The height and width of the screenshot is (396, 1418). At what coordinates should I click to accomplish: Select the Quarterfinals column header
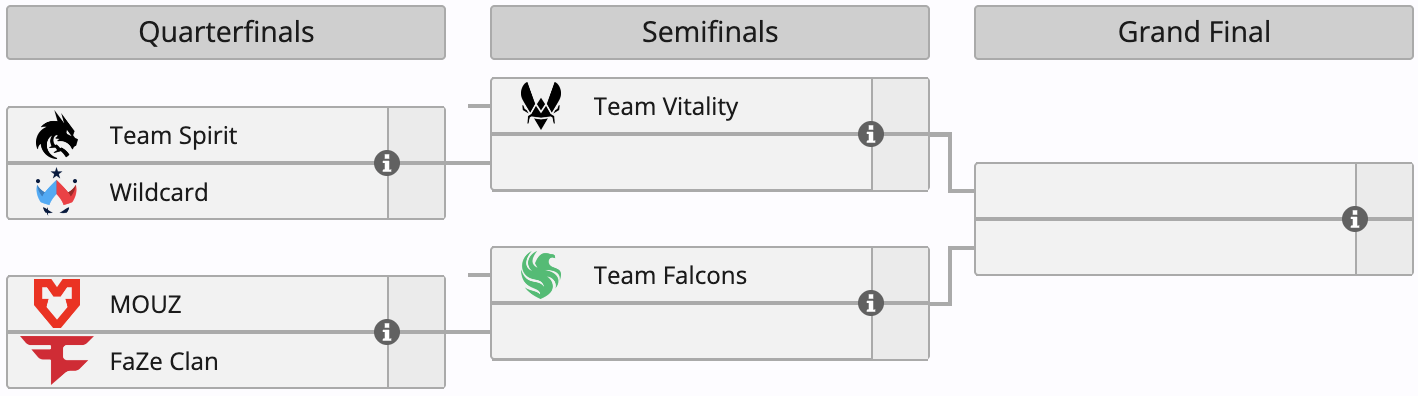226,32
